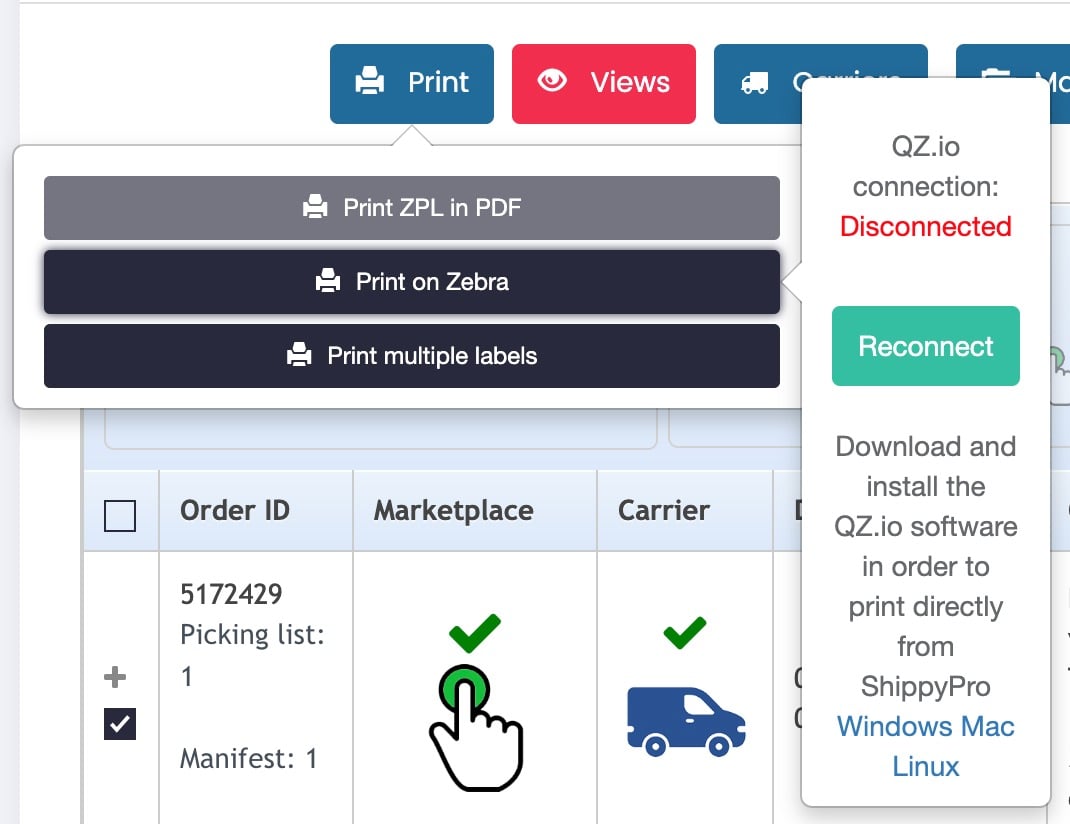
Task: Select the printer icon on the Print button
Action: click(x=371, y=83)
